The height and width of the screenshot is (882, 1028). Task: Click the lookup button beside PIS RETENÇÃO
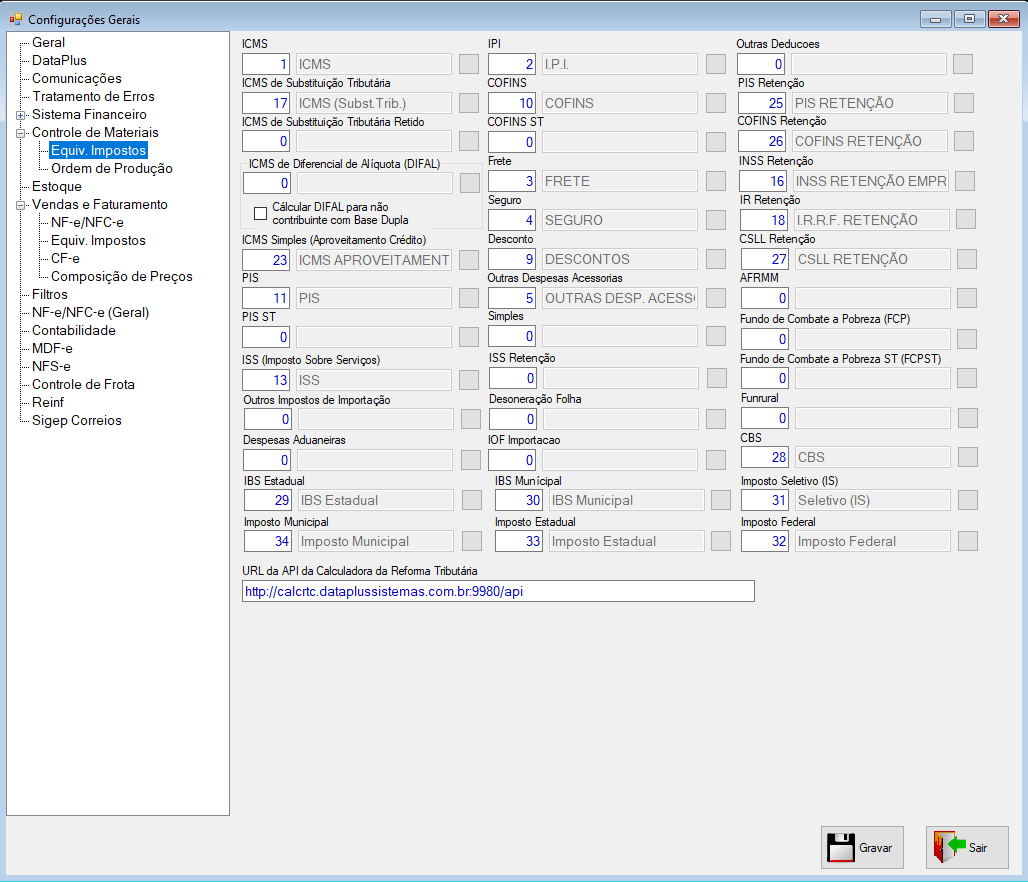(x=964, y=103)
